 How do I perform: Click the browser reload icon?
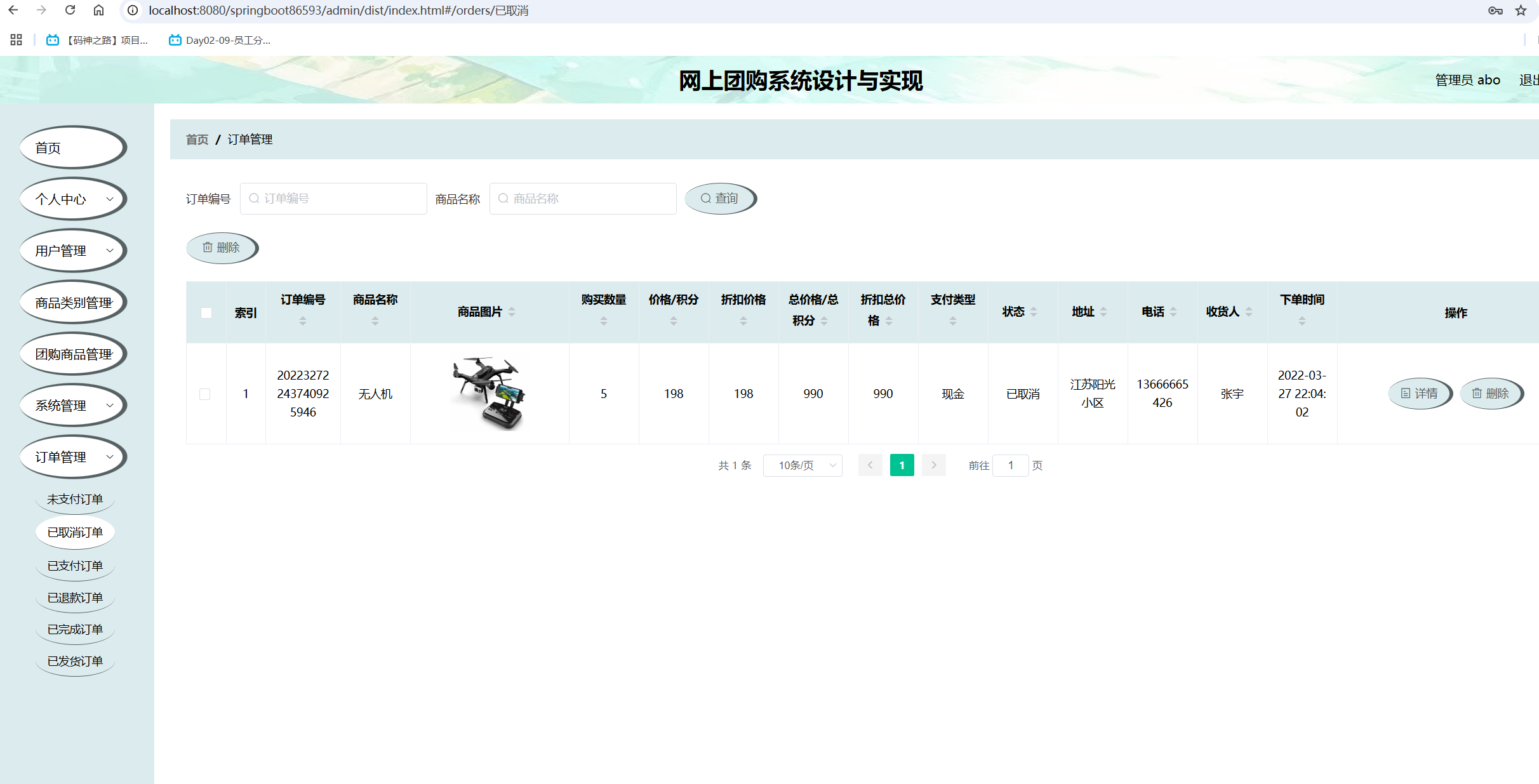pyautogui.click(x=70, y=10)
